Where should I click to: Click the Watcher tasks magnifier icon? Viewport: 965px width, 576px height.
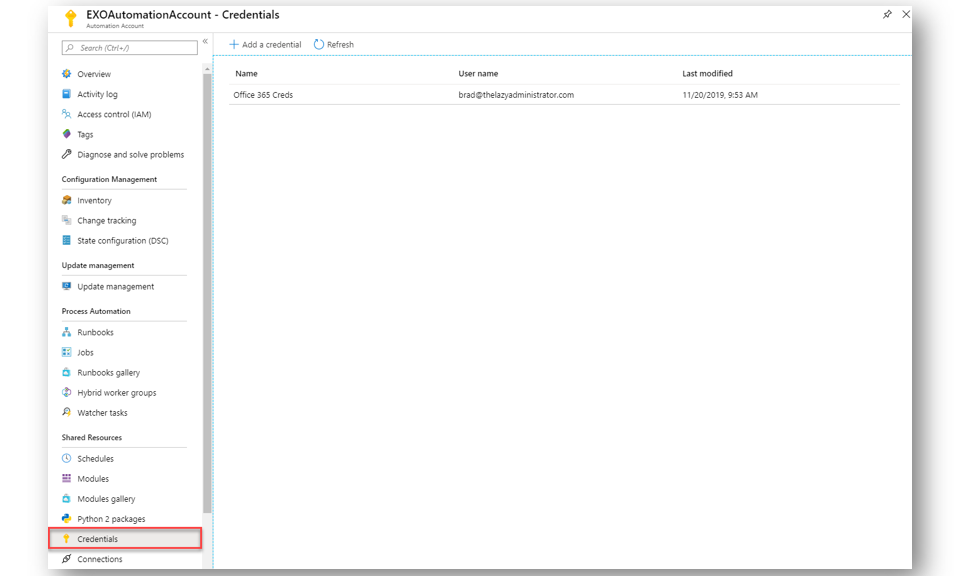click(x=66, y=412)
